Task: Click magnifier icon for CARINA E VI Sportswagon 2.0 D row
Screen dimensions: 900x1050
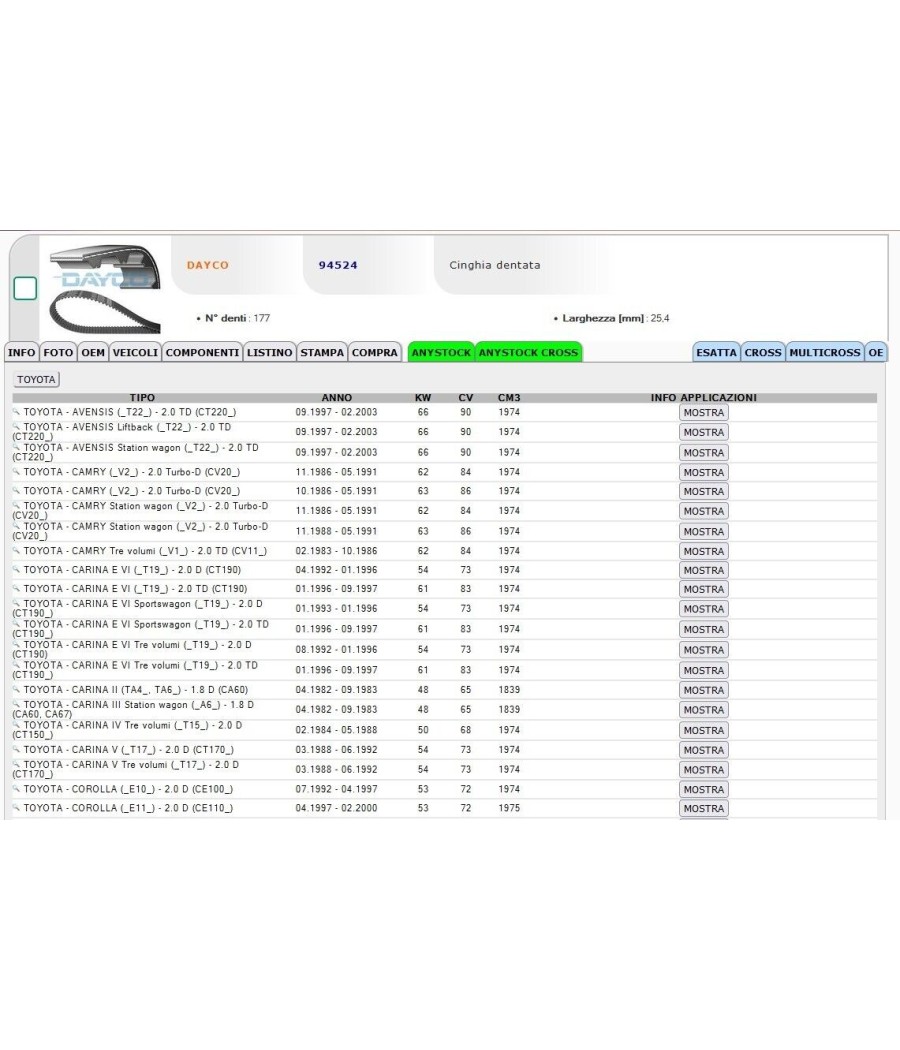Action: click(x=16, y=603)
